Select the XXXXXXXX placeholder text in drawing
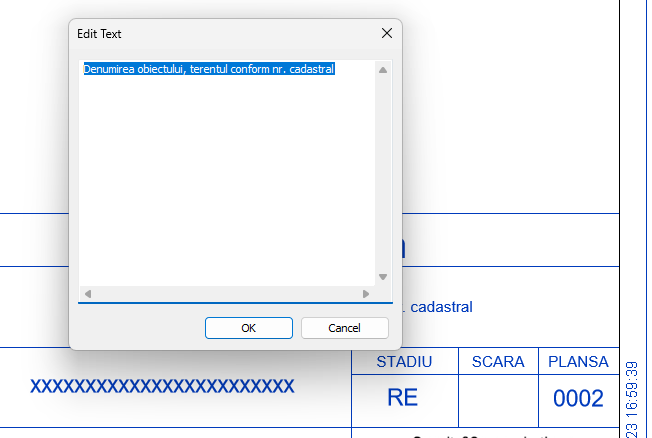This screenshot has width=652, height=438. pos(162,386)
